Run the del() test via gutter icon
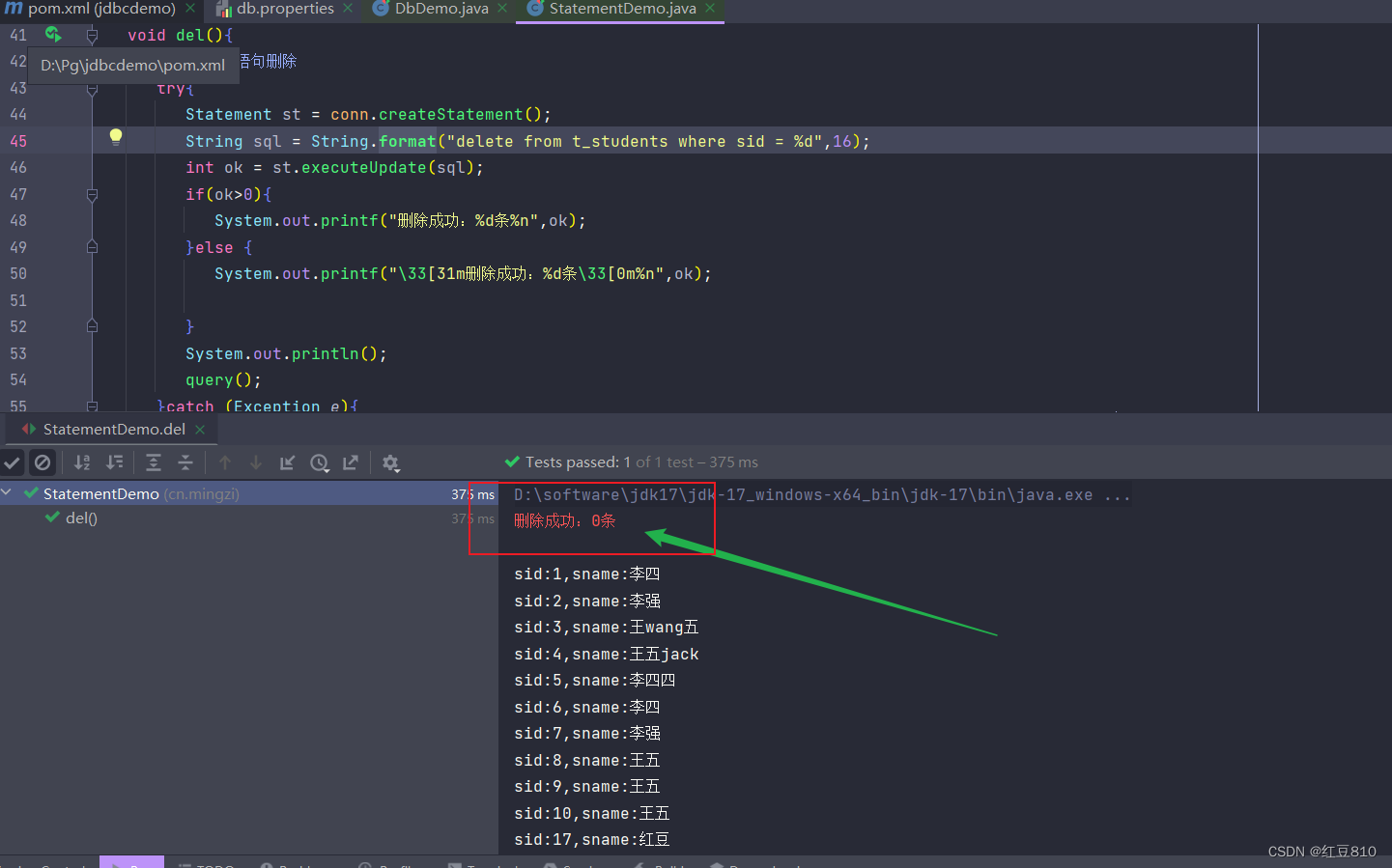The height and width of the screenshot is (868, 1392). click(54, 34)
